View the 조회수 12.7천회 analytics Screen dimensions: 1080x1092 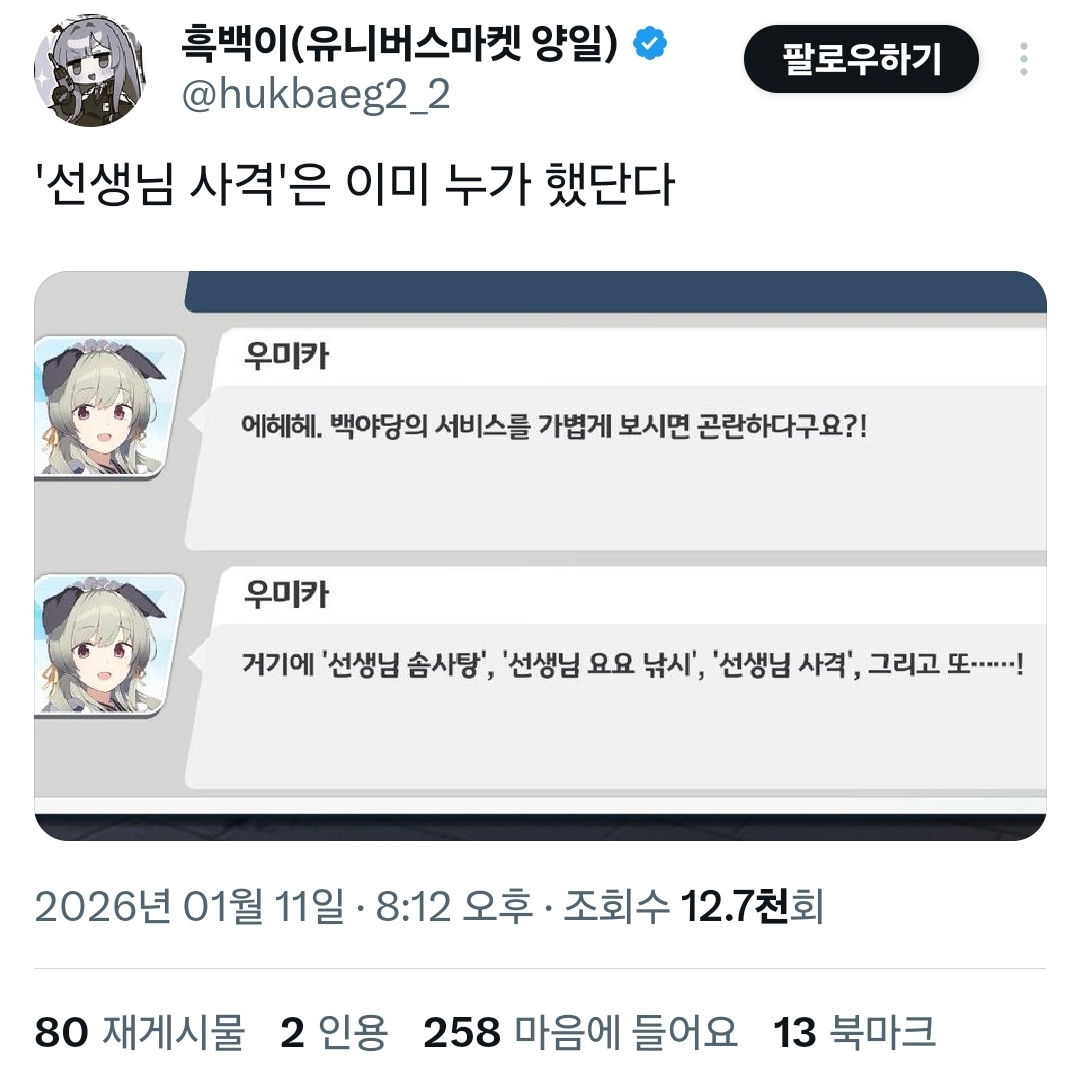[694, 907]
